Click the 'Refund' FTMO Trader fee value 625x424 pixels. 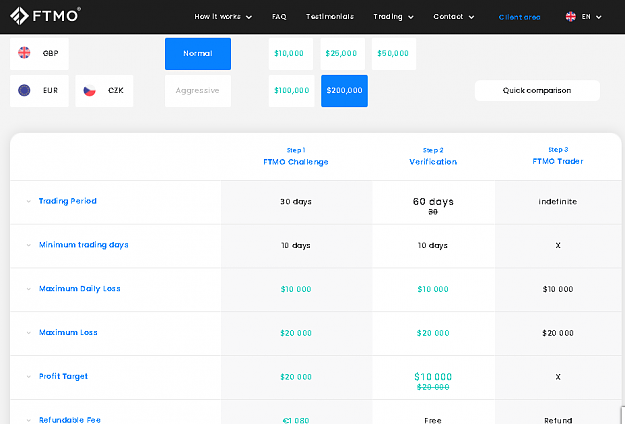558,420
